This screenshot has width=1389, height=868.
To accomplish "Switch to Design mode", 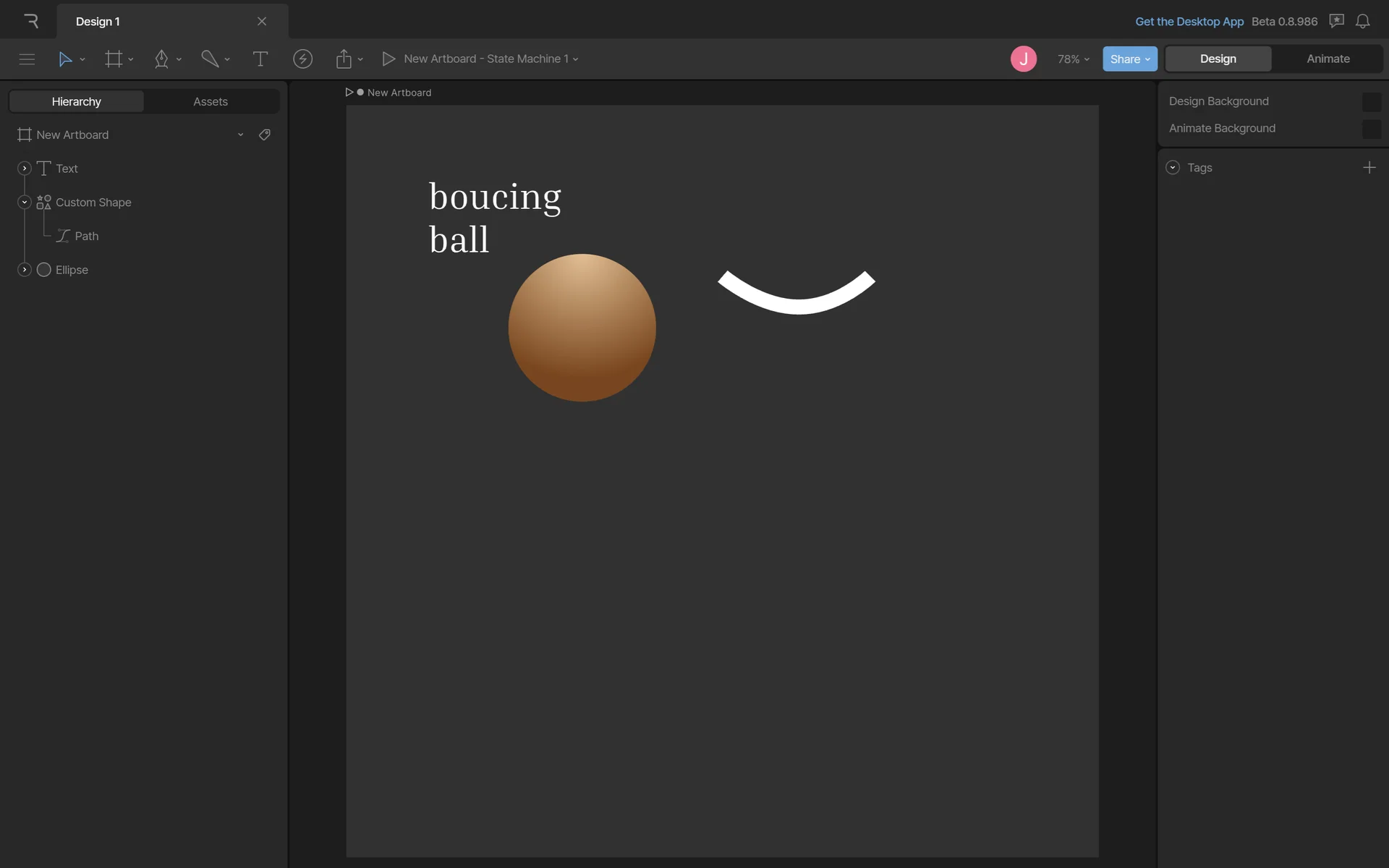I will [x=1218, y=59].
